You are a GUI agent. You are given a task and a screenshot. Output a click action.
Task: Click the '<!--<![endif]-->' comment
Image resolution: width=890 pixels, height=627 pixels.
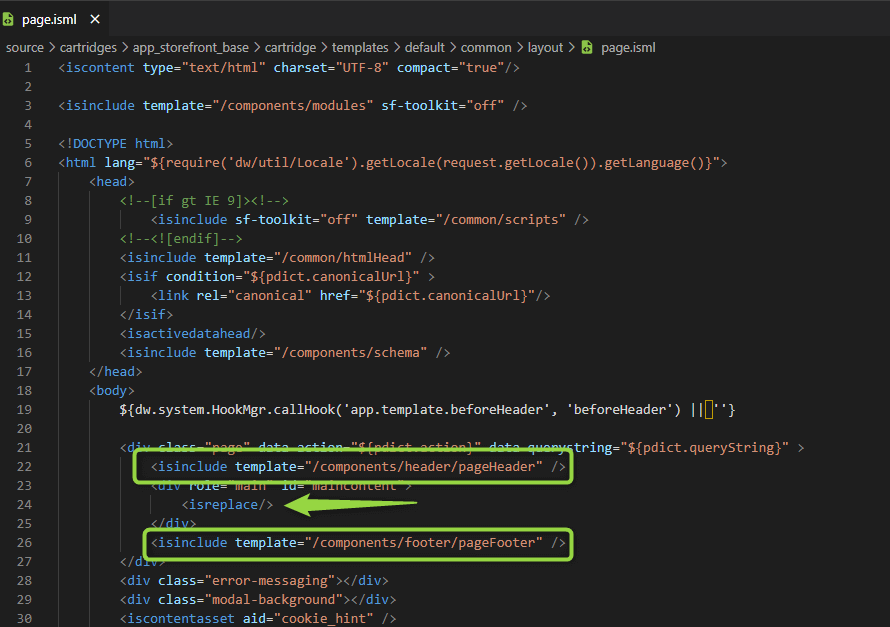point(181,239)
